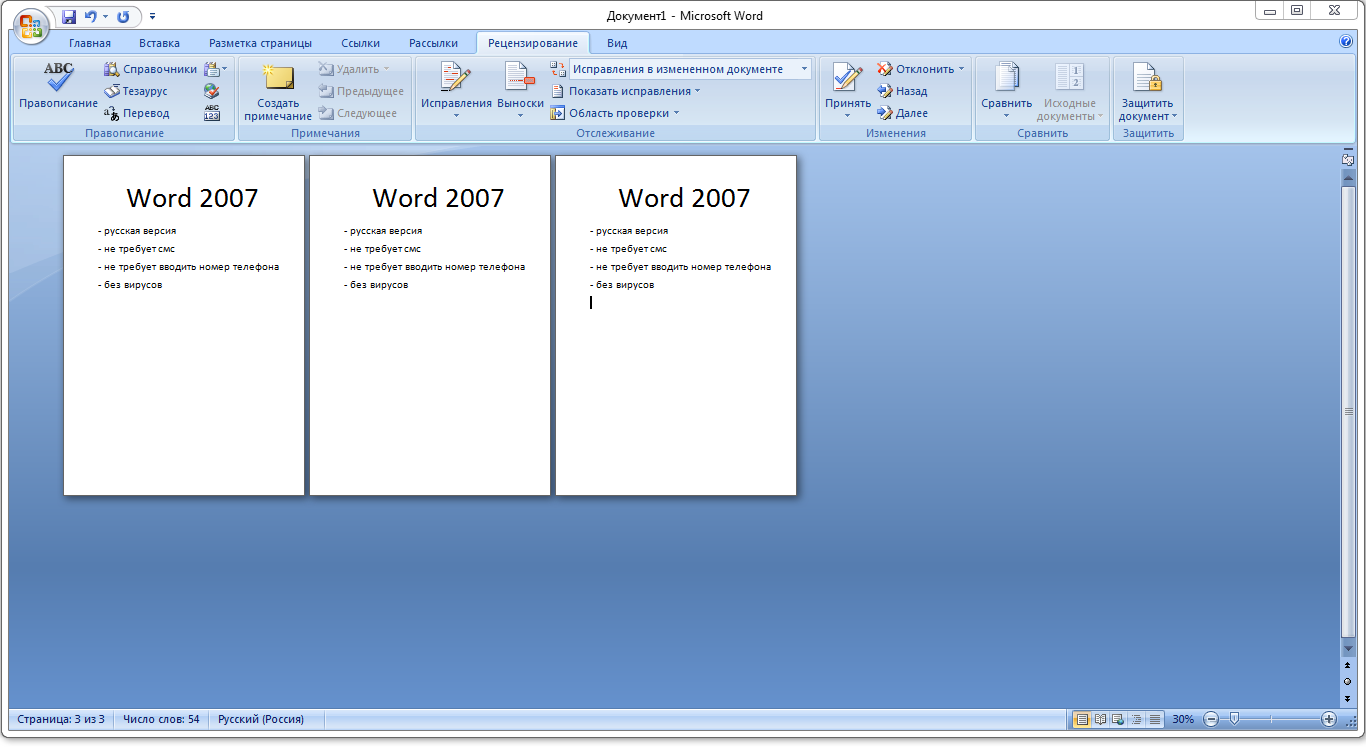This screenshot has width=1366, height=747.
Task: Open Защитить документ protection options
Action: (x=1147, y=90)
